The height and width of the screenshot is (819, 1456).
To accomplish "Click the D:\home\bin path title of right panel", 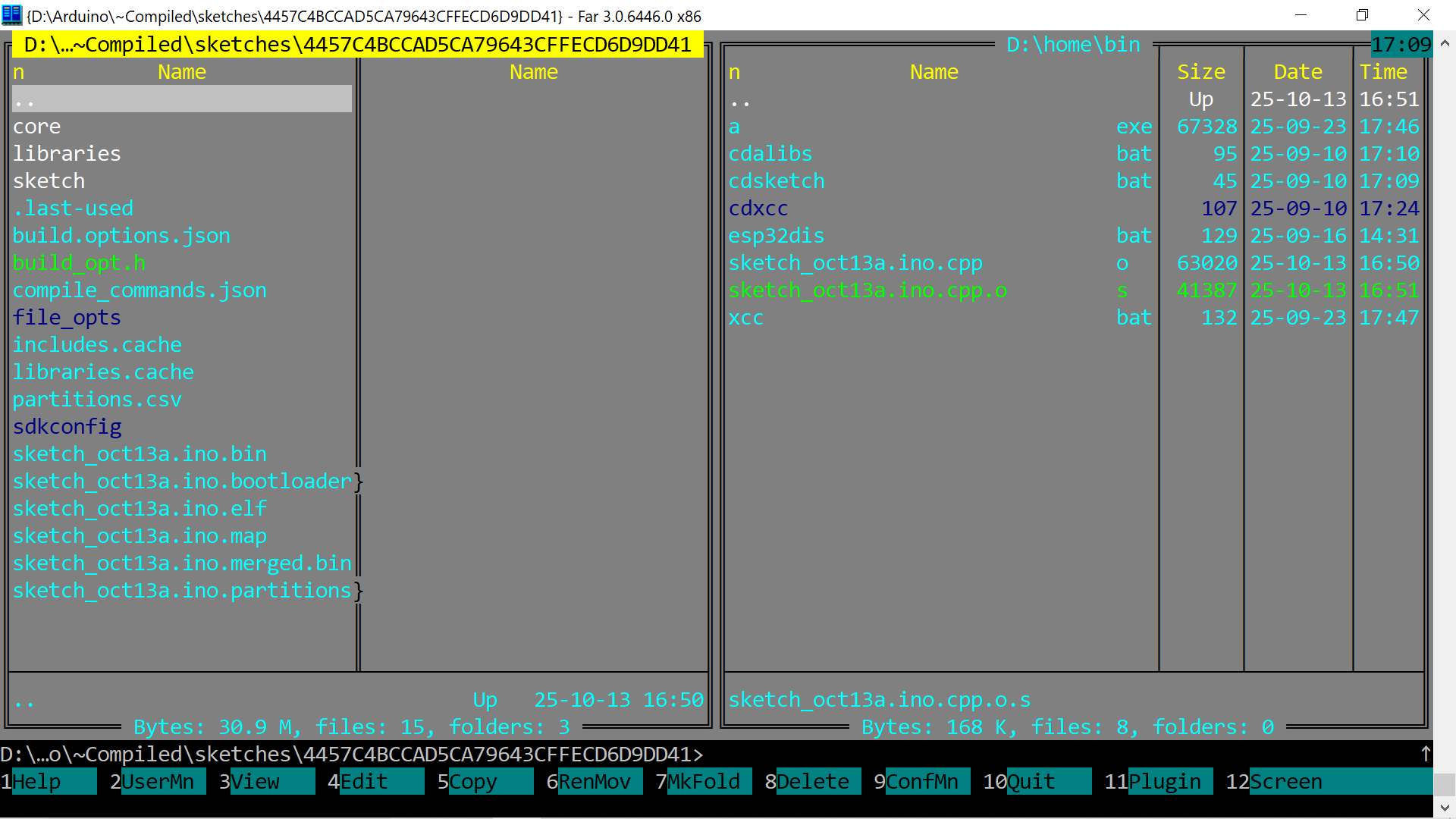I will pos(1073,45).
